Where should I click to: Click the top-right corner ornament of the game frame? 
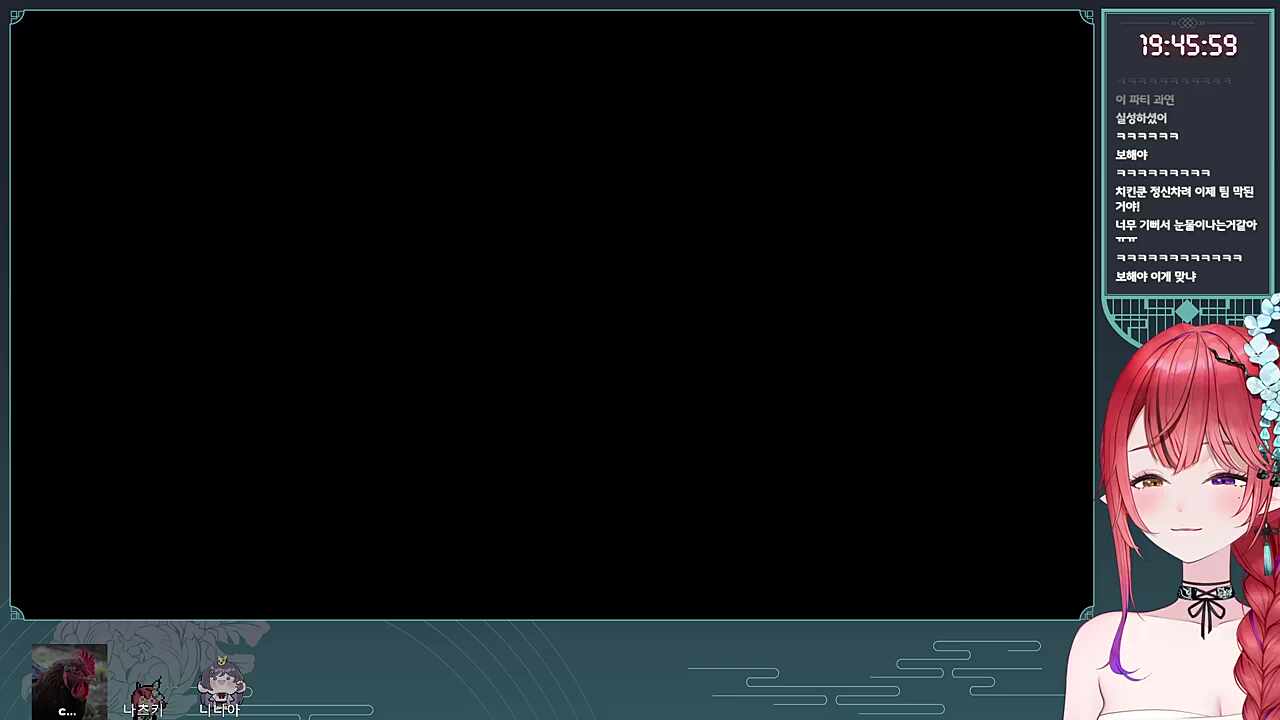tap(1086, 17)
